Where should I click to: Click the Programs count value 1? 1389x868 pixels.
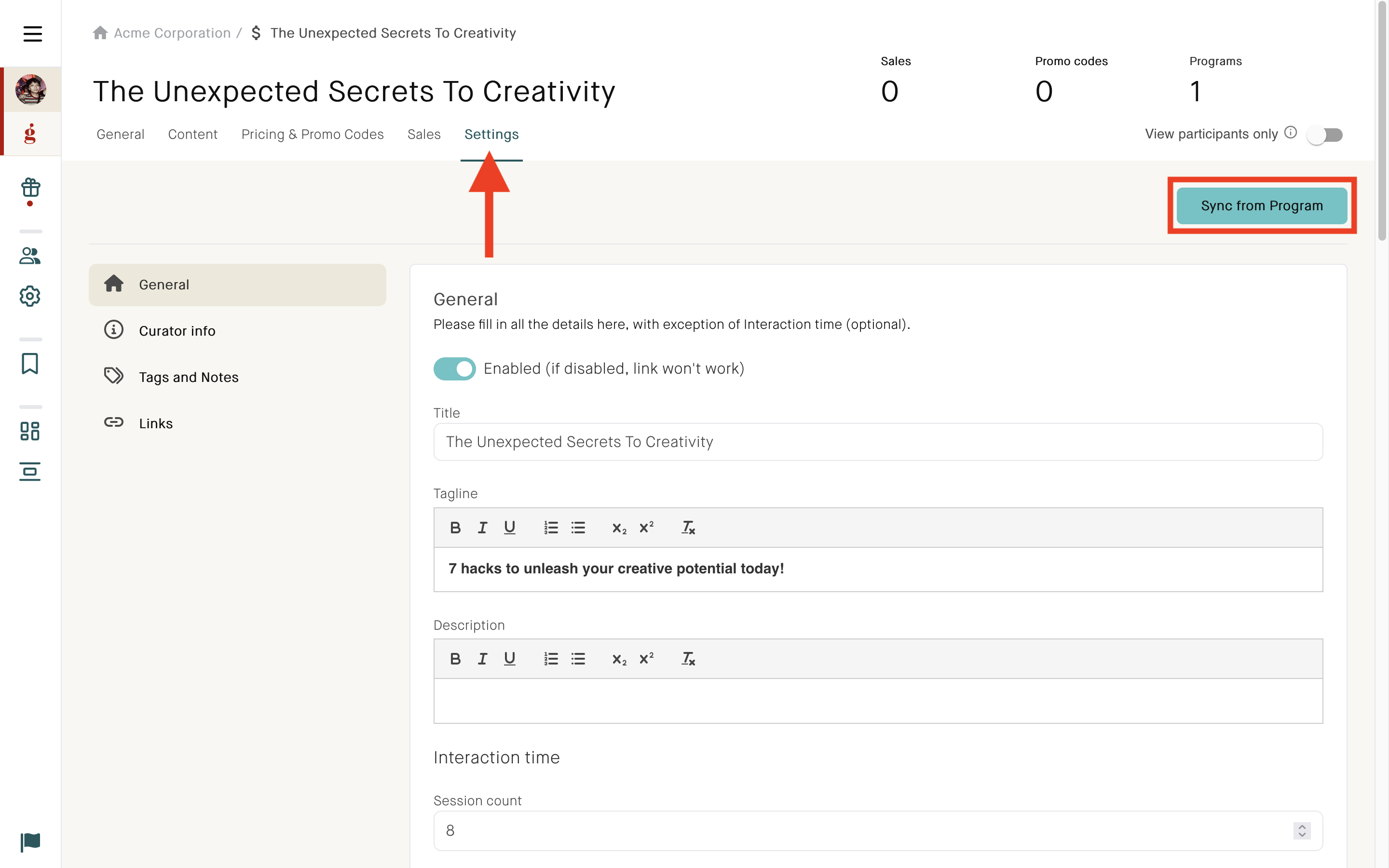[x=1195, y=91]
